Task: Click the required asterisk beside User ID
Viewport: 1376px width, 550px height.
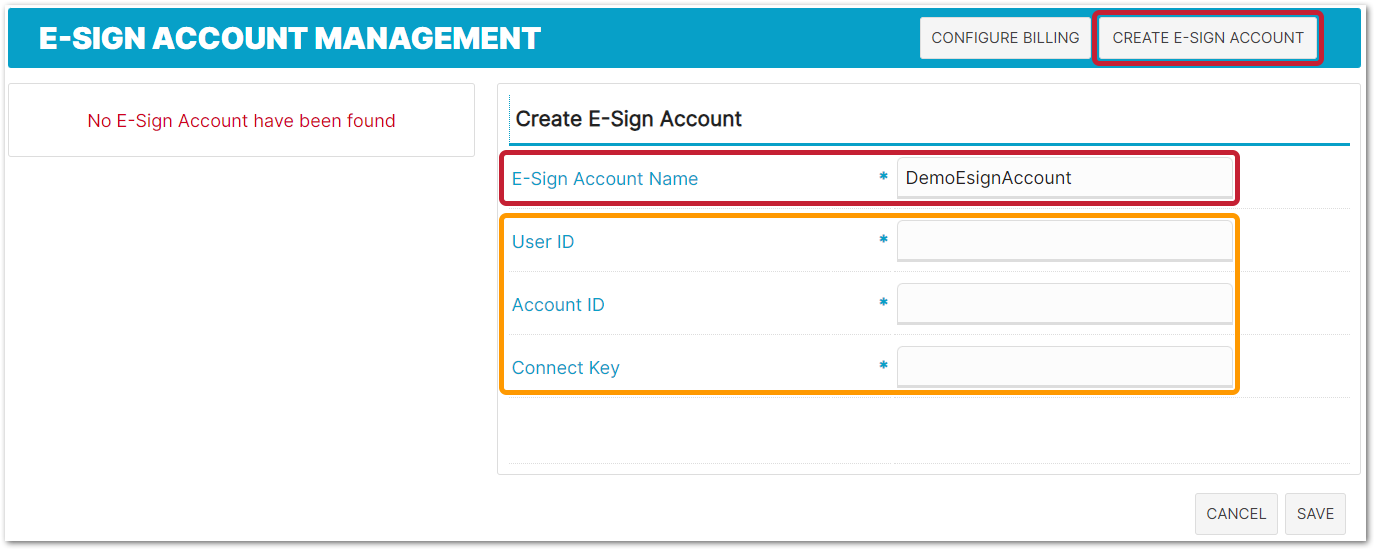Action: pos(883,240)
